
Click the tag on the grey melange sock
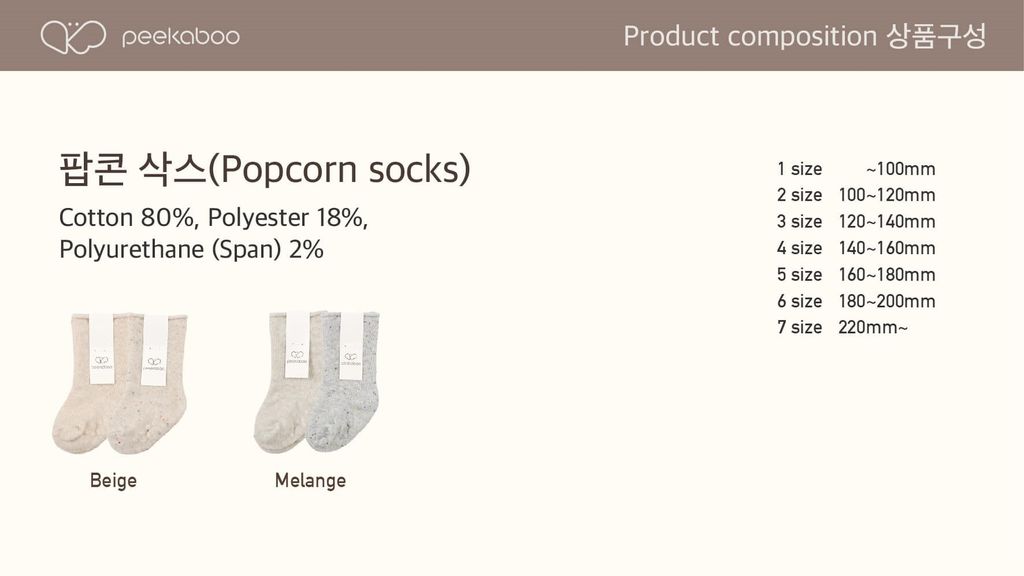pos(351,346)
